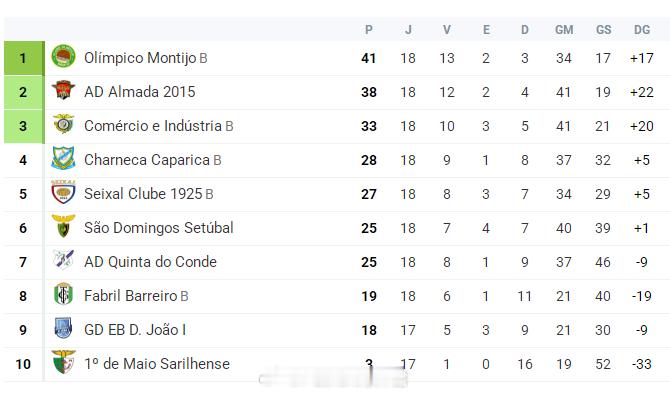
Task: Open the Fabril Barreiro team link
Action: [136, 296]
